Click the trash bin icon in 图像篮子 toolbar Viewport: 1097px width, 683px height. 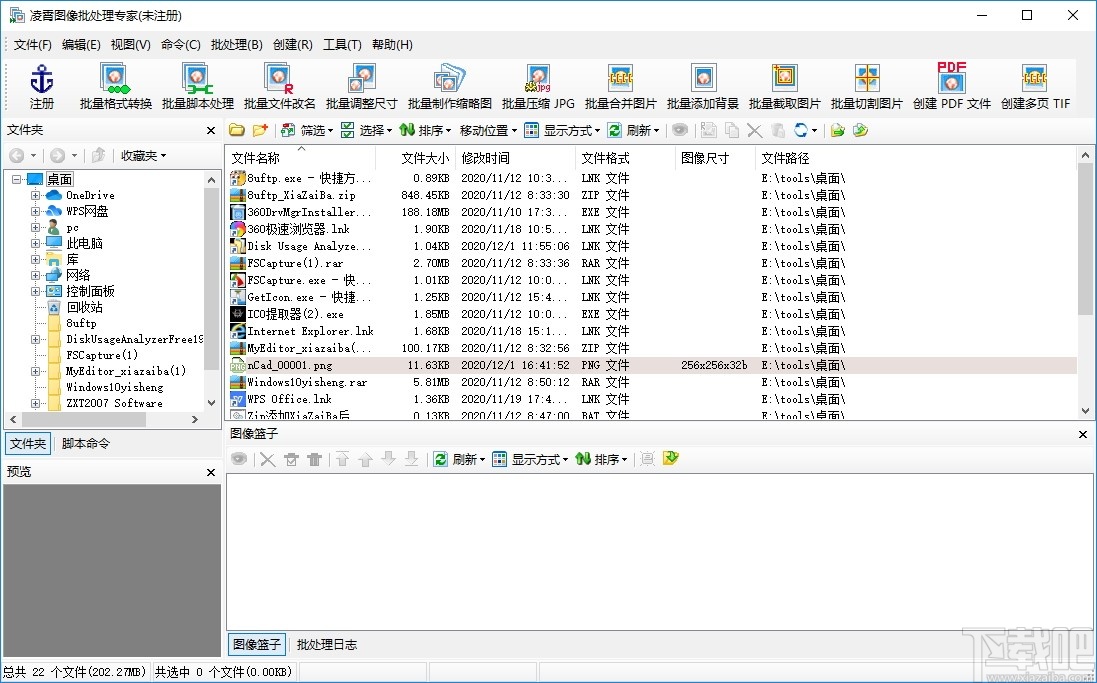[x=315, y=459]
